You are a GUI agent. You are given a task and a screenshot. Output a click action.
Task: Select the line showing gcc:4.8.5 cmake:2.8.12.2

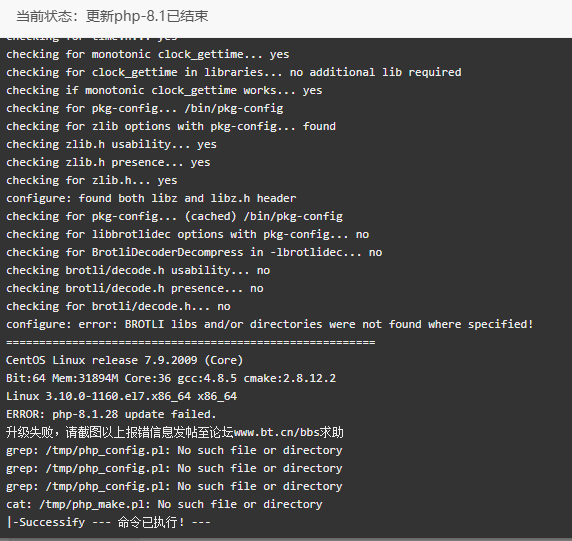pos(171,378)
